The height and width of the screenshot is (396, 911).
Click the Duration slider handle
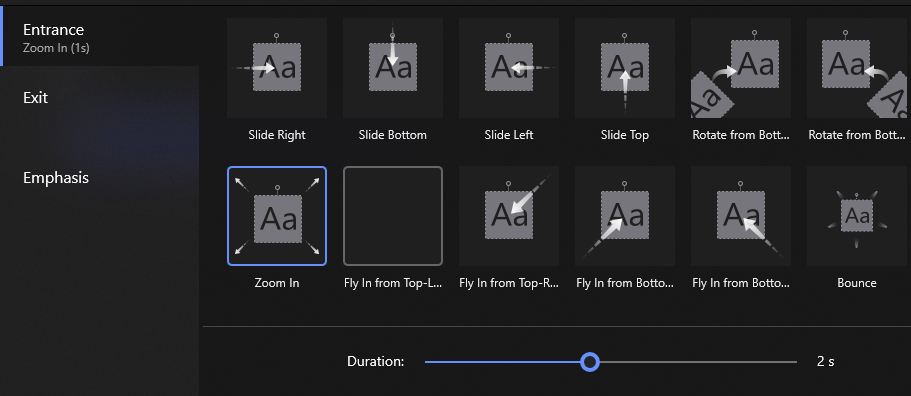590,362
